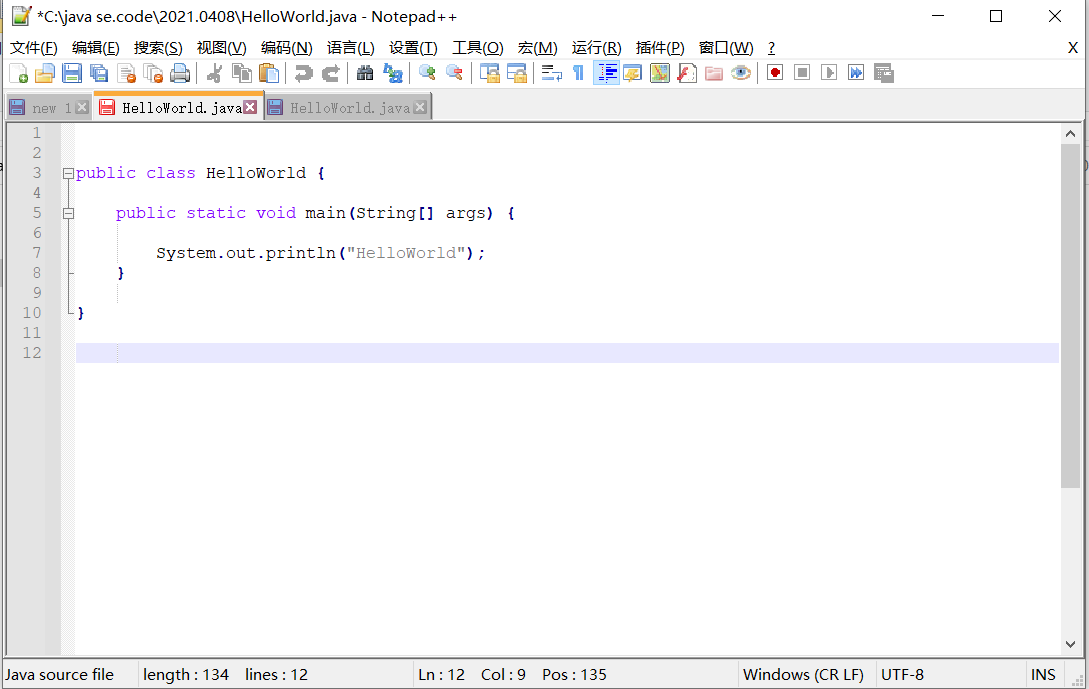Image resolution: width=1089 pixels, height=689 pixels.
Task: Open the User Defined Language dialog icon
Action: pyautogui.click(x=633, y=73)
